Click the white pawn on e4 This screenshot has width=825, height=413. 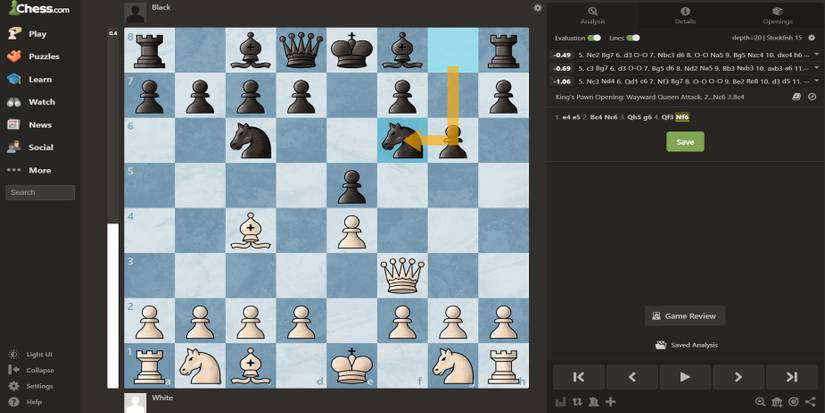352,231
